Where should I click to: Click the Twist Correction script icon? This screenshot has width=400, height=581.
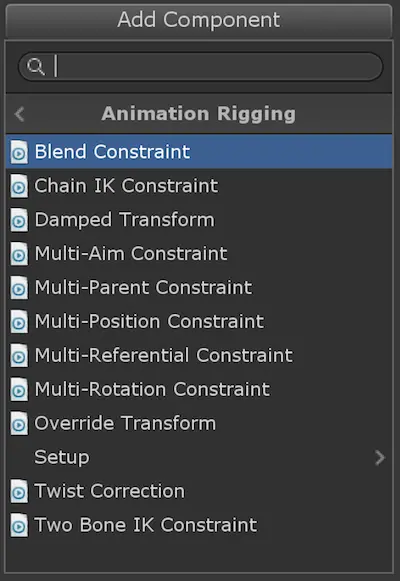pyautogui.click(x=19, y=491)
